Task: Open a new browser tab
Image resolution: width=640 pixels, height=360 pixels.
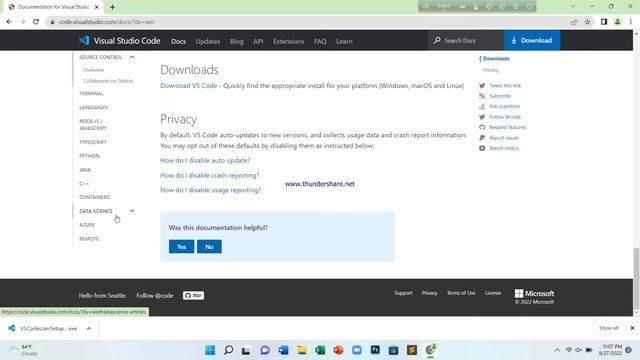Action: click(112, 7)
